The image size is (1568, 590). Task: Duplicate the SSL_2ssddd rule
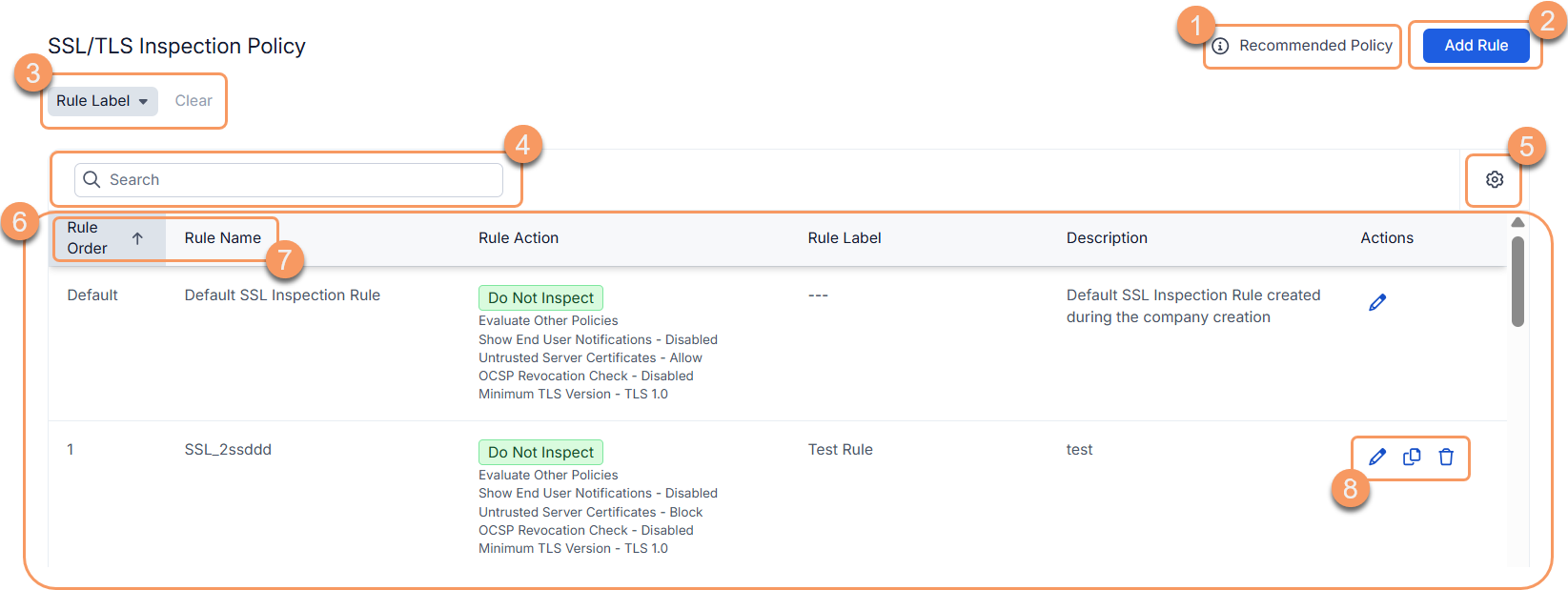pyautogui.click(x=1412, y=457)
